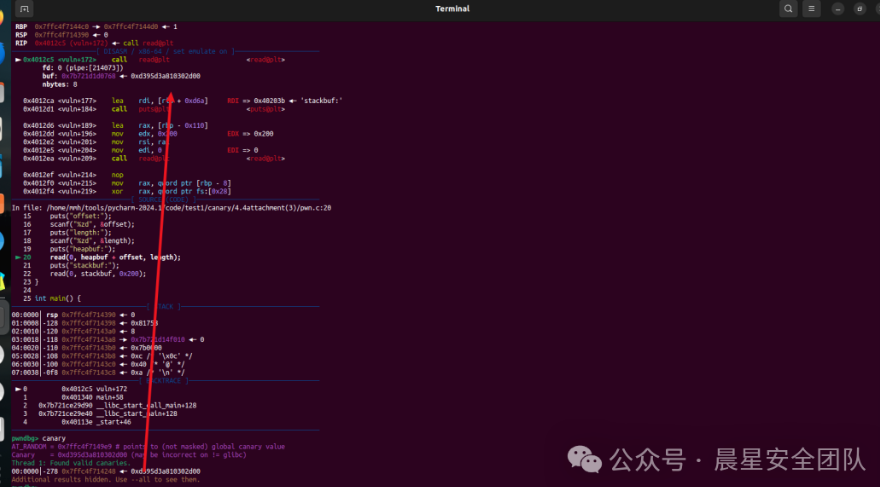Minimize the Terminal window
This screenshot has height=487, width=880.
tap(837, 9)
